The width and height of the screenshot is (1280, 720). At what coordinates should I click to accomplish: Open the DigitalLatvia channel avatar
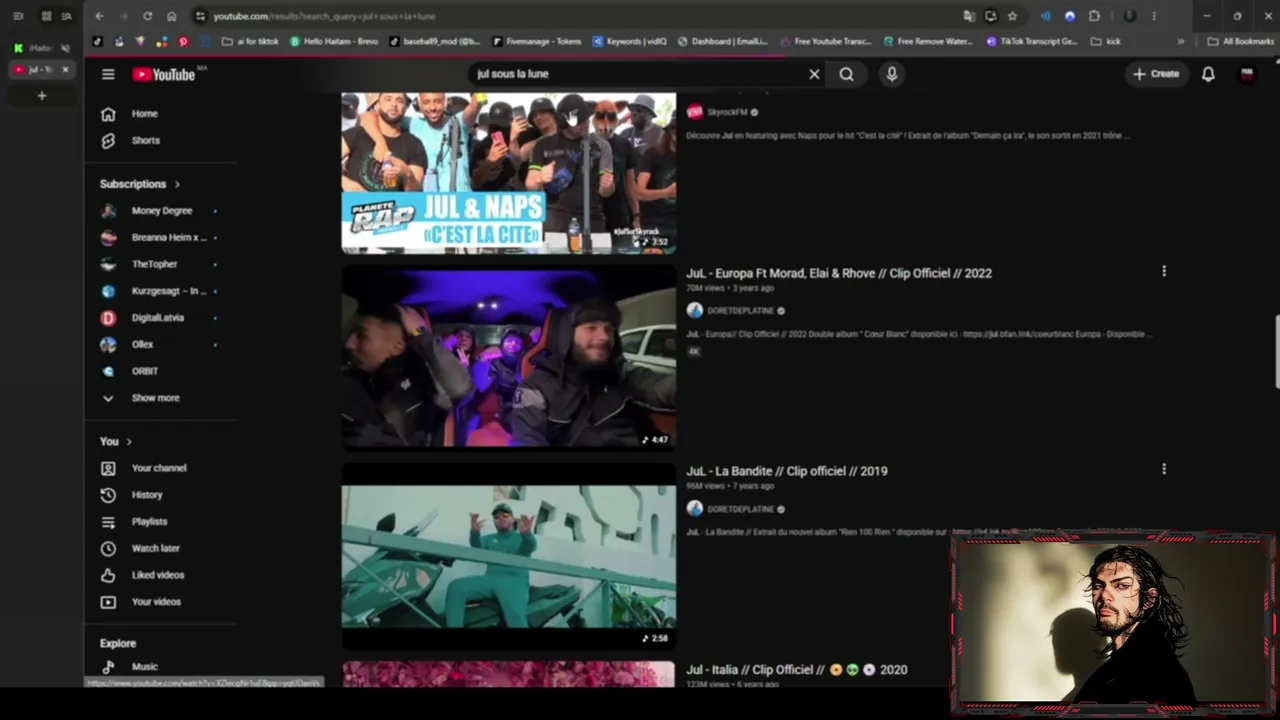pyautogui.click(x=108, y=318)
